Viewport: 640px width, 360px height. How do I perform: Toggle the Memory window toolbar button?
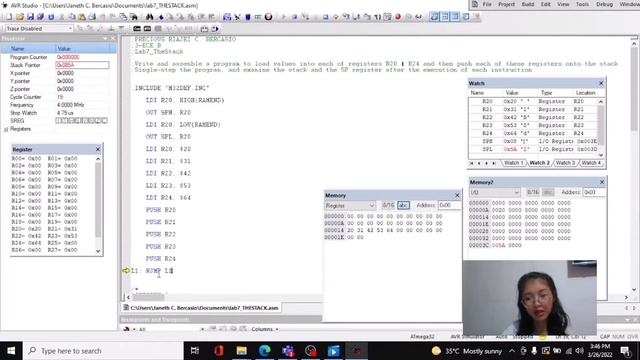coord(455,17)
